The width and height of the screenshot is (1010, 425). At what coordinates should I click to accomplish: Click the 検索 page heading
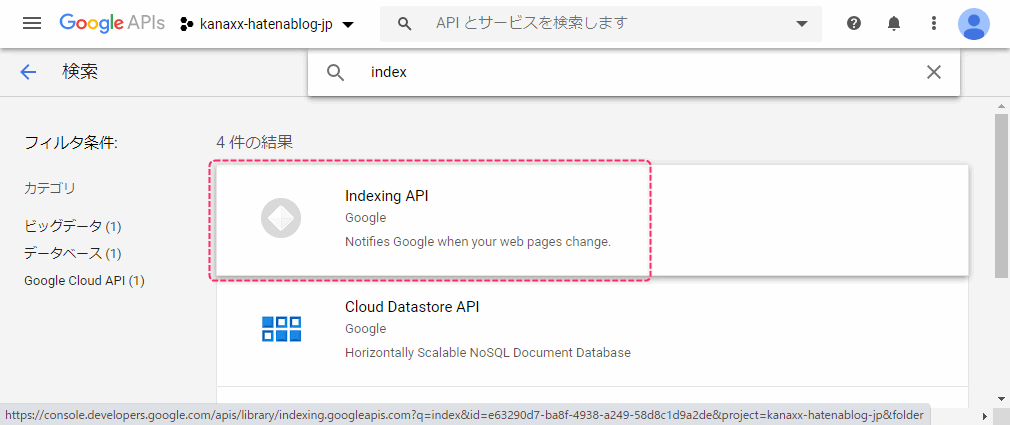(80, 71)
